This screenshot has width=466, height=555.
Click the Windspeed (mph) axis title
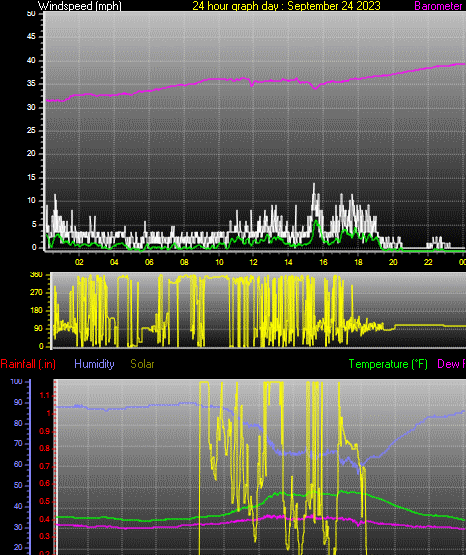80,6
